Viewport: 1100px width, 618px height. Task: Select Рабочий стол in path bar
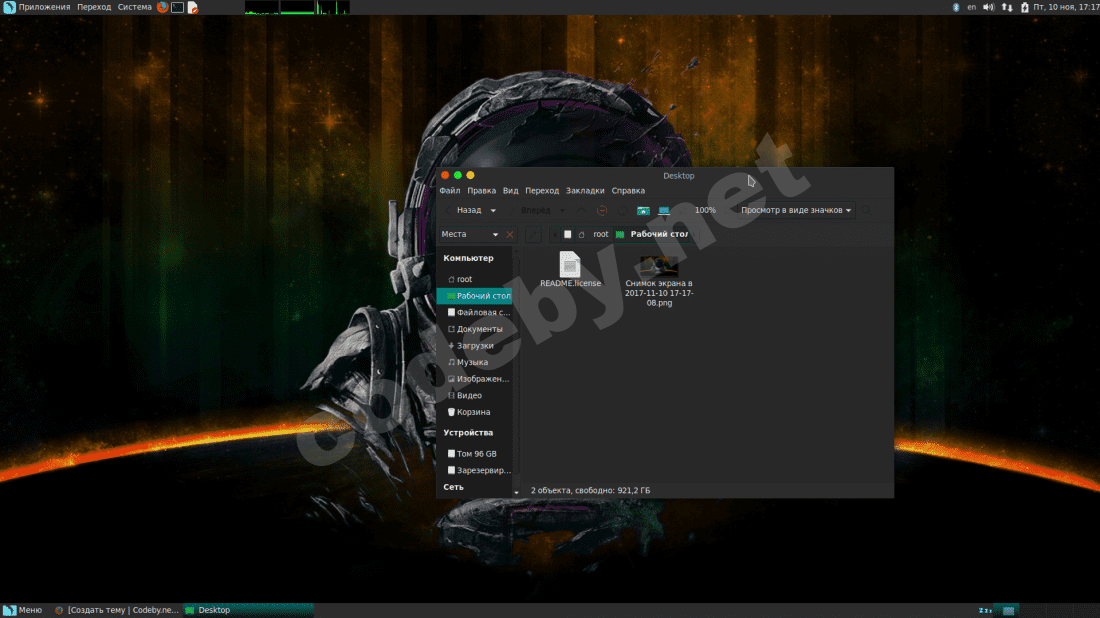click(653, 234)
